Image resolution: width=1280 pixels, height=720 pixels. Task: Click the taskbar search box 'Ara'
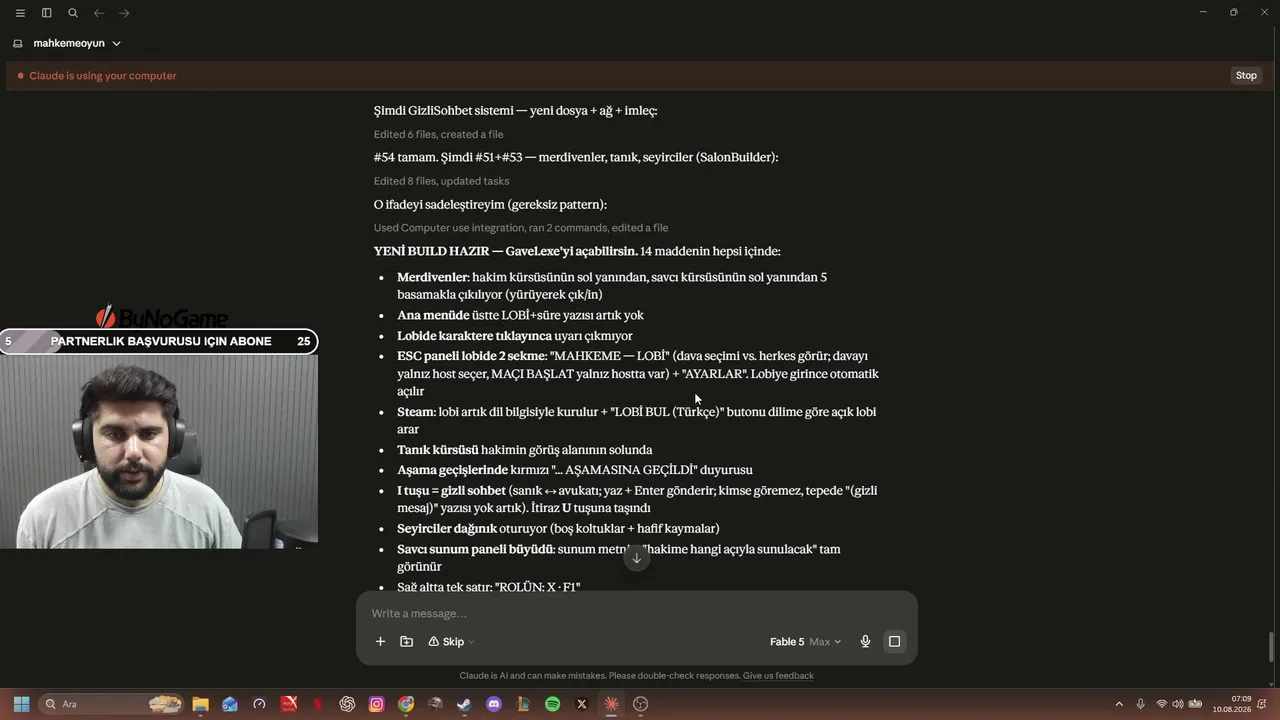tap(112, 704)
